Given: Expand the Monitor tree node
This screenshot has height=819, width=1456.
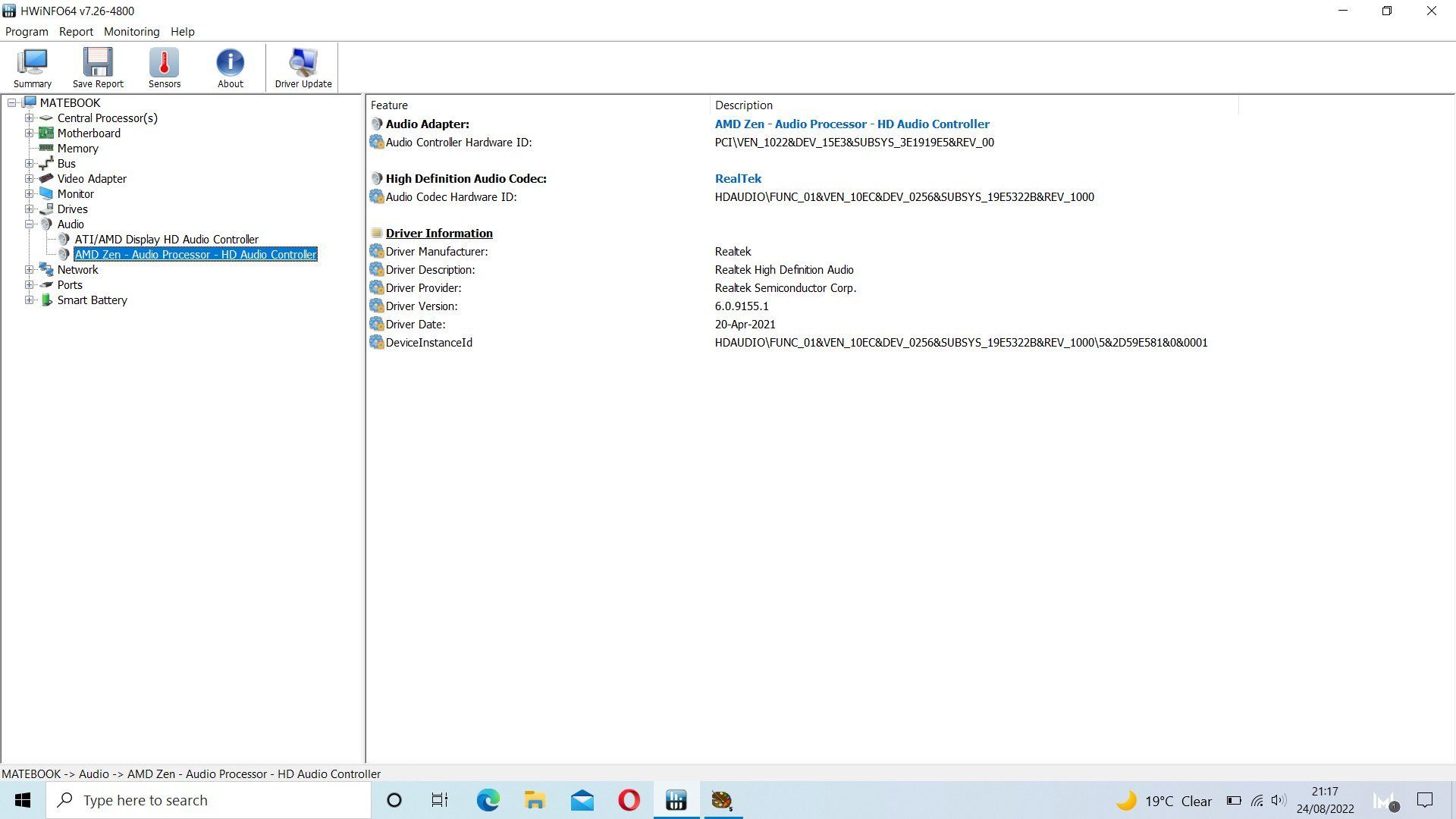Looking at the screenshot, I should pos(29,193).
